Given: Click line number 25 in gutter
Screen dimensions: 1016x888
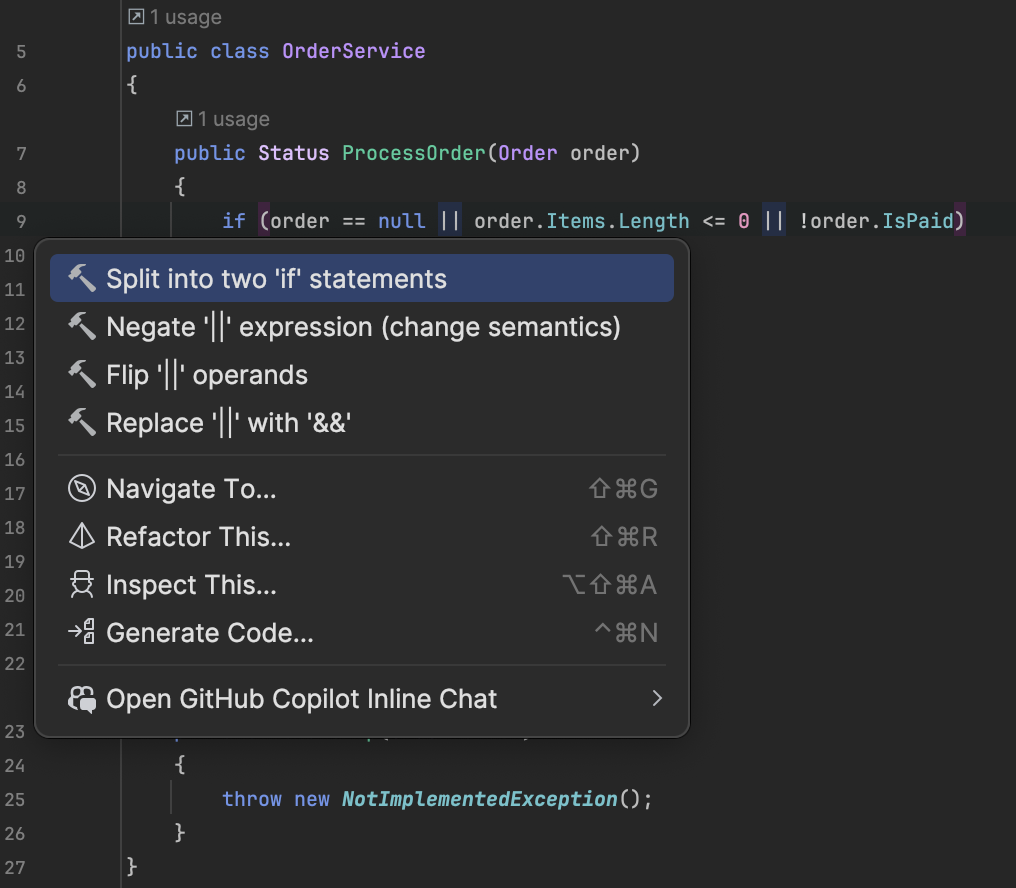Looking at the screenshot, I should 21,799.
